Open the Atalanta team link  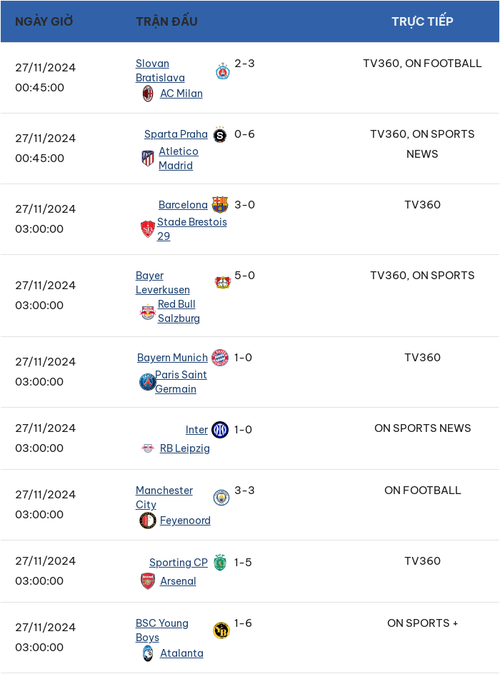click(182, 653)
